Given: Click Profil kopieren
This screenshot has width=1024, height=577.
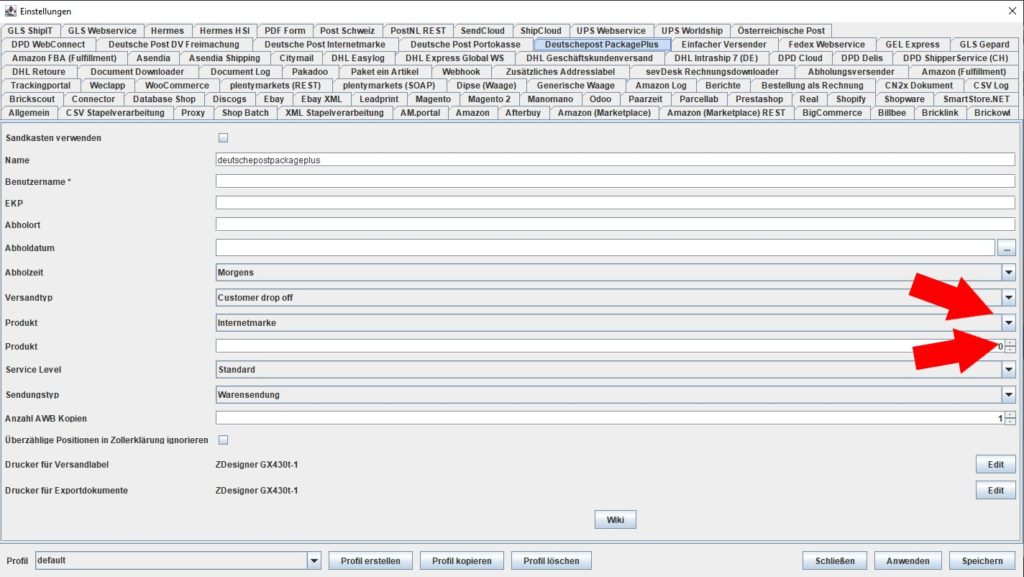Looking at the screenshot, I should (x=462, y=561).
